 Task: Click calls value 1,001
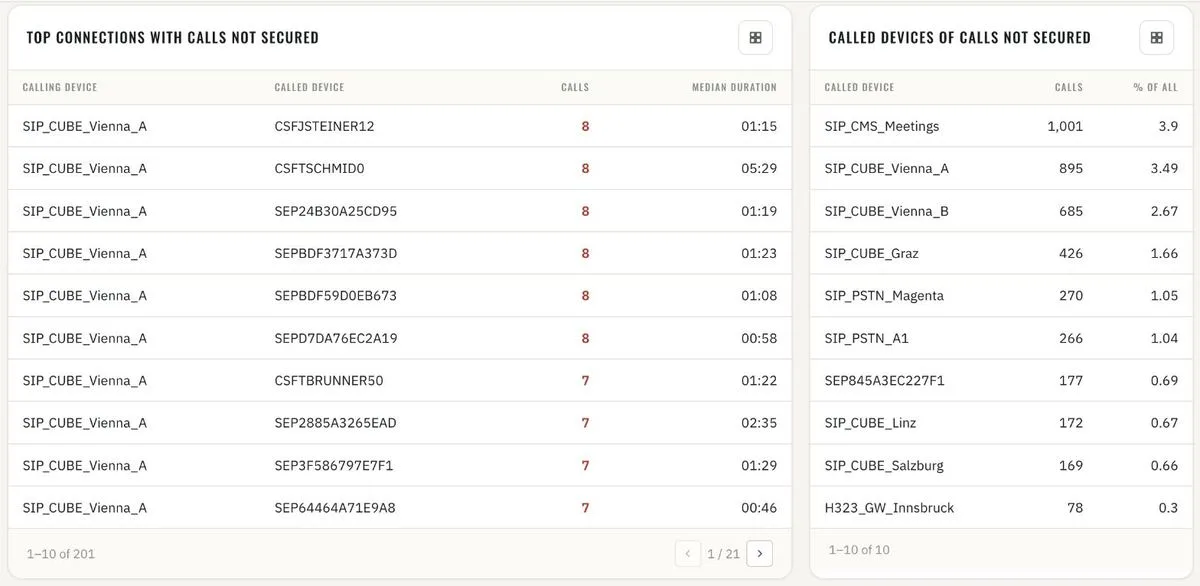[1065, 126]
